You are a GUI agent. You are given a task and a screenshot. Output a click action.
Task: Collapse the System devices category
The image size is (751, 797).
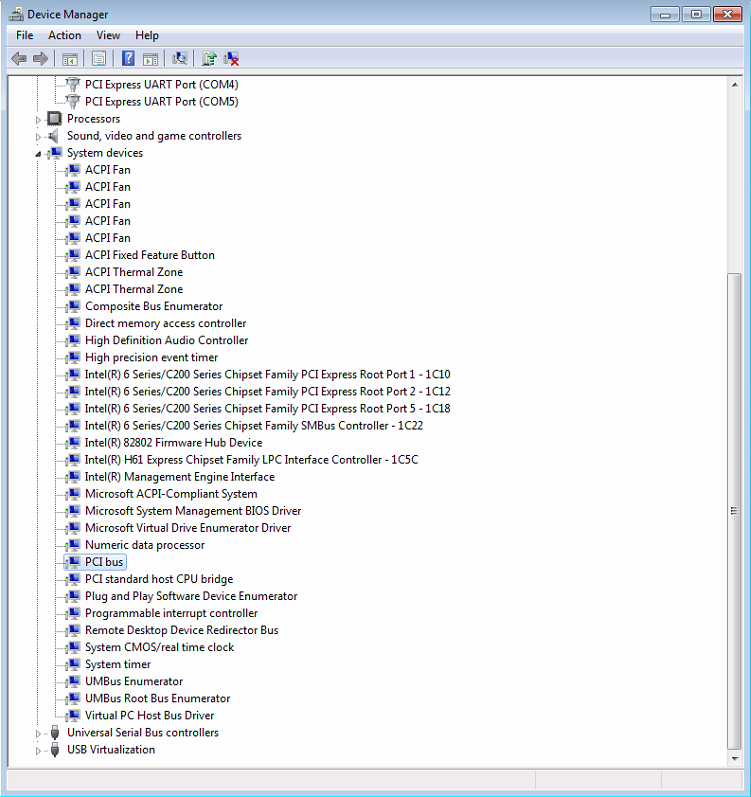click(x=39, y=154)
